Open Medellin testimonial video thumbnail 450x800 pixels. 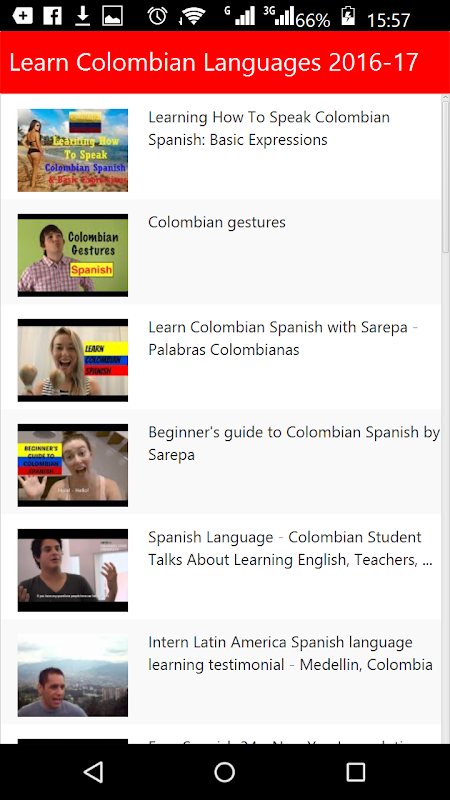pos(73,676)
